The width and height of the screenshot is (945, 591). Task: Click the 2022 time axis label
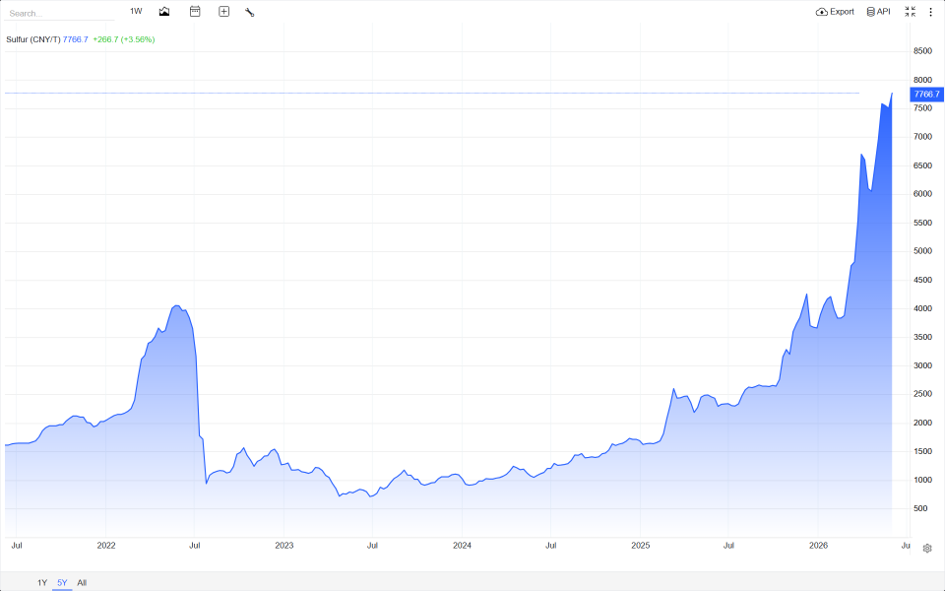(x=106, y=545)
